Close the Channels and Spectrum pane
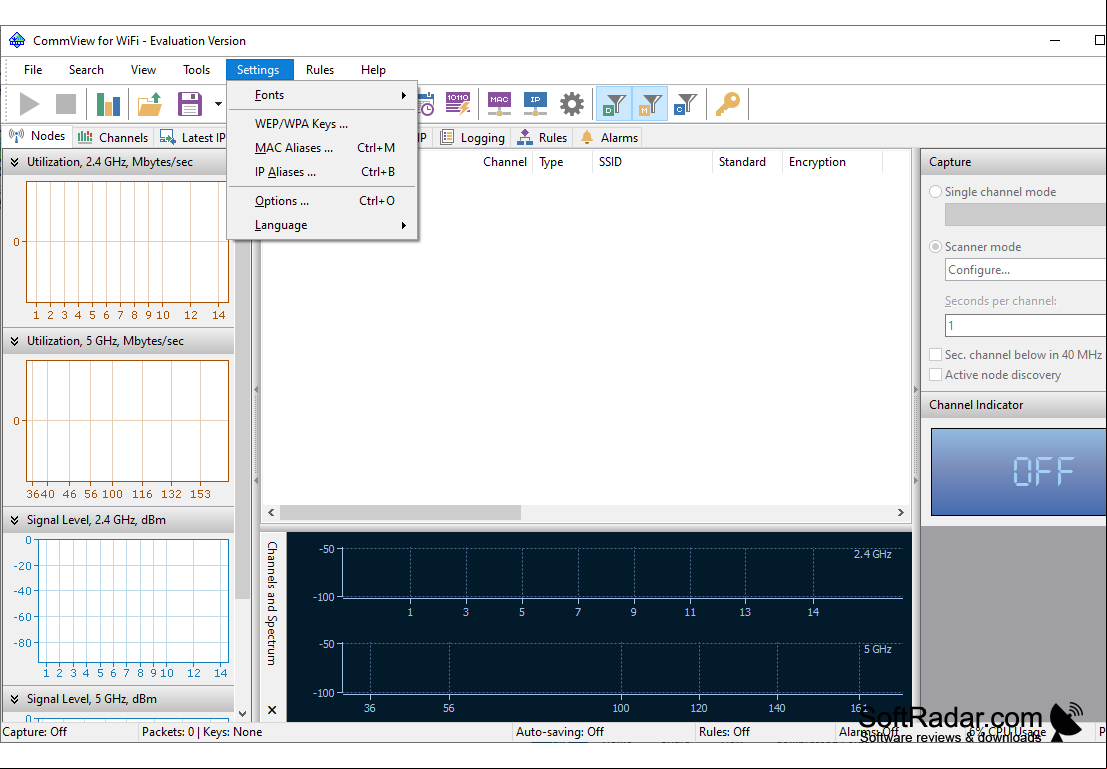This screenshot has width=1107, height=769. [x=272, y=710]
